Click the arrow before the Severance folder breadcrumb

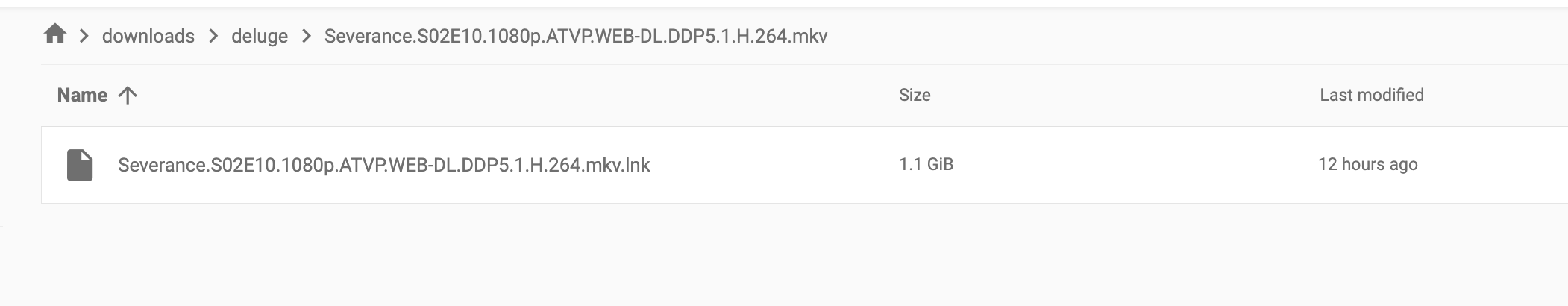tap(306, 36)
